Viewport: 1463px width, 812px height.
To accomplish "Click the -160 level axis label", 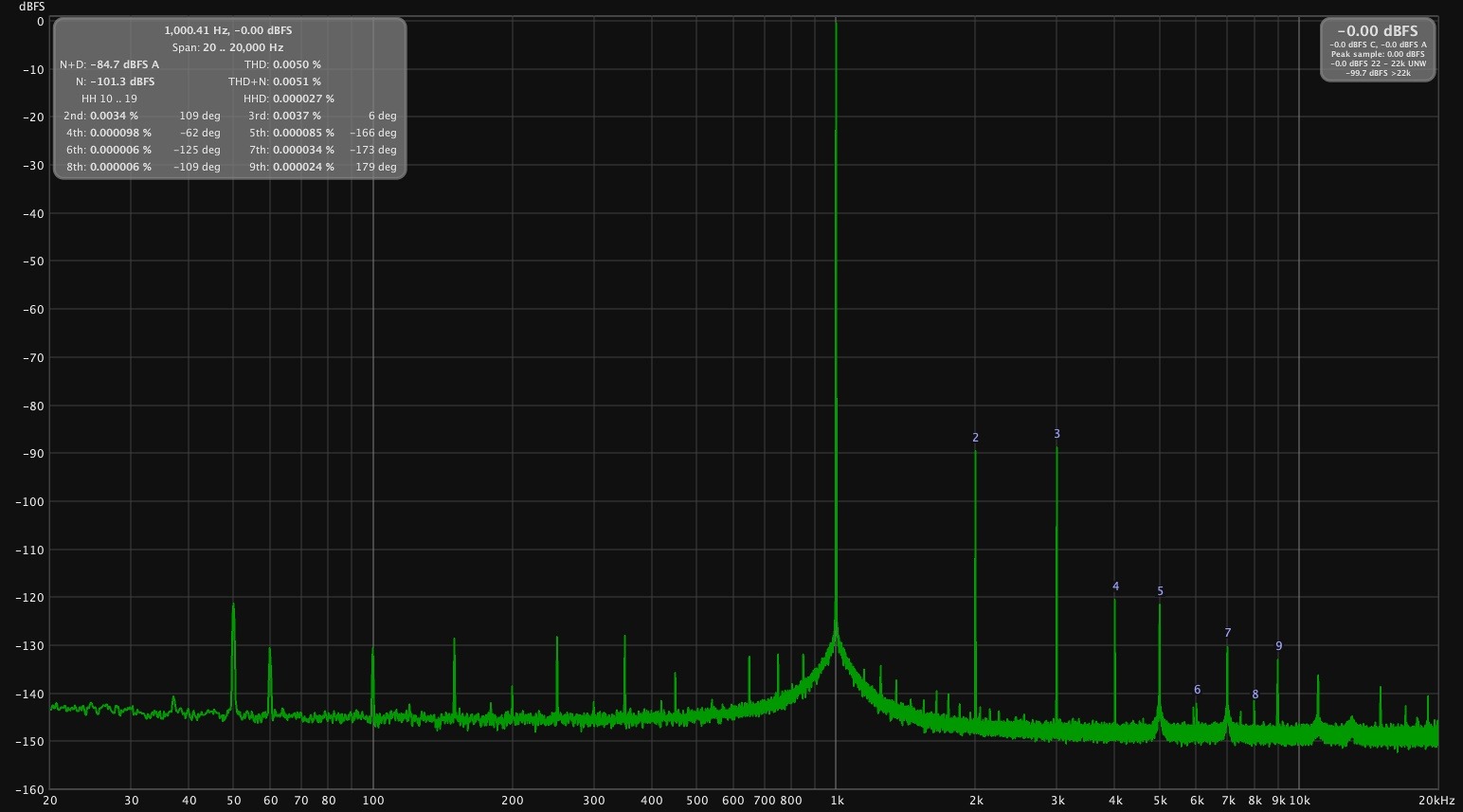I will (30, 789).
